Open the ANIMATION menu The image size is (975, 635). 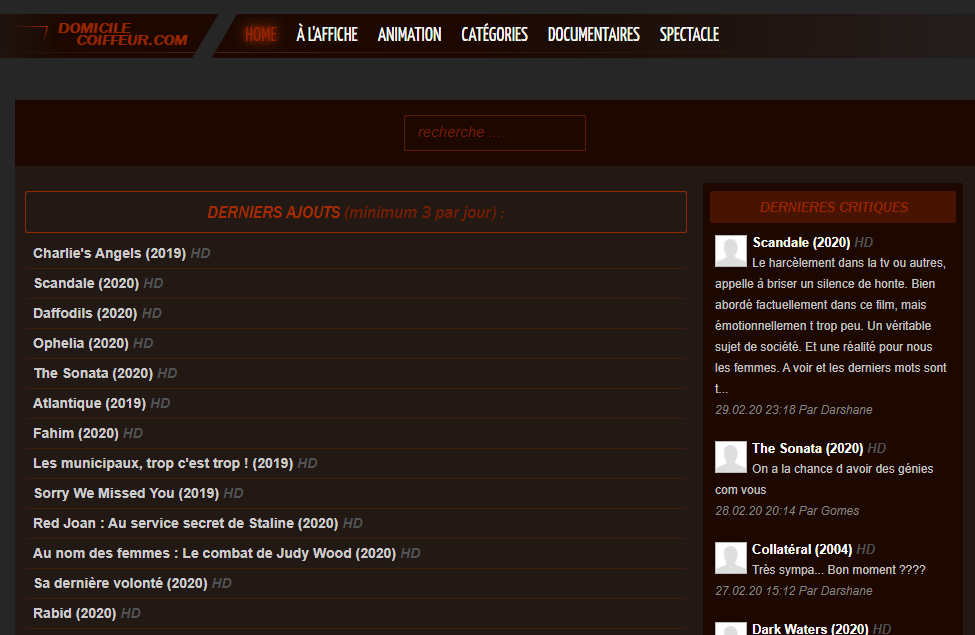coord(409,34)
